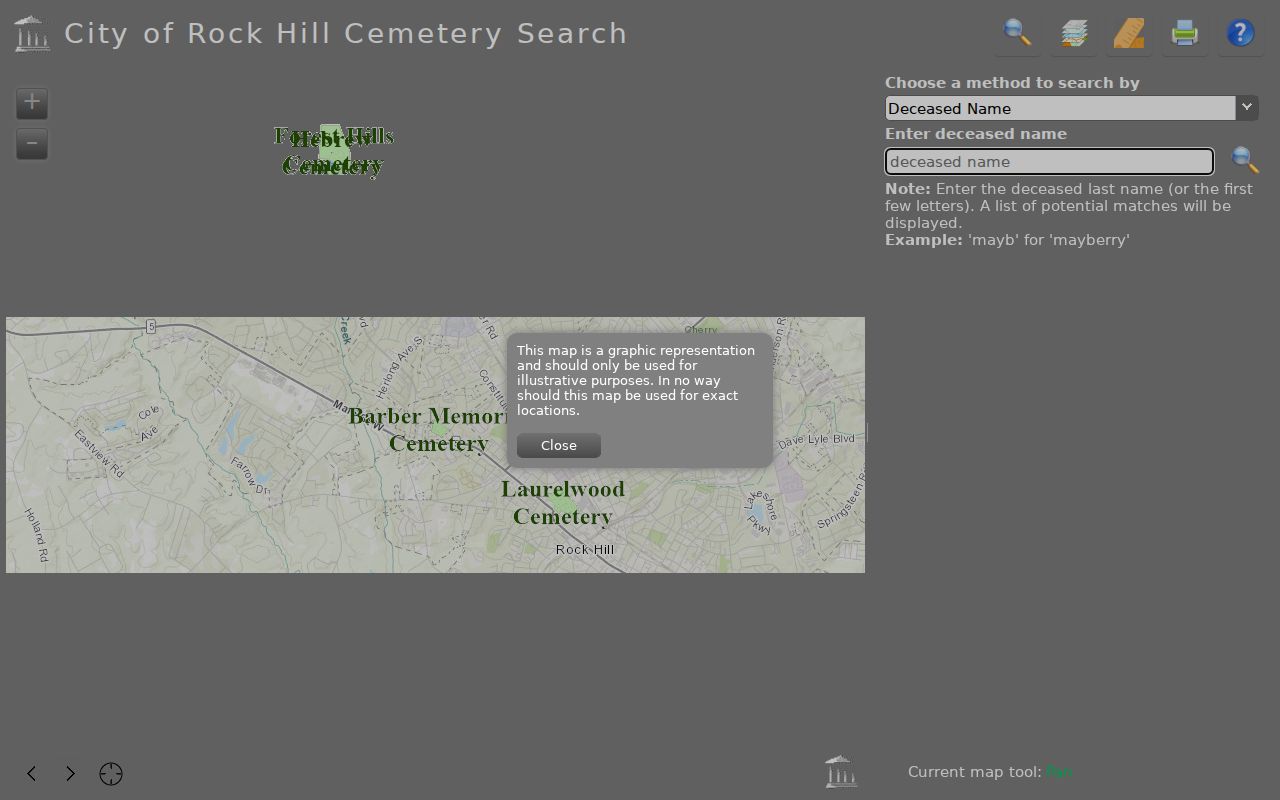This screenshot has height=800, width=1280.
Task: Zoom in with the plus button
Action: (x=32, y=102)
